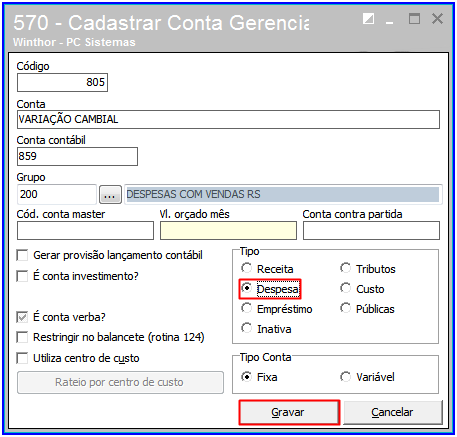Viewport: 457px width, 437px height.
Task: Click the Gravar button
Action: (289, 412)
